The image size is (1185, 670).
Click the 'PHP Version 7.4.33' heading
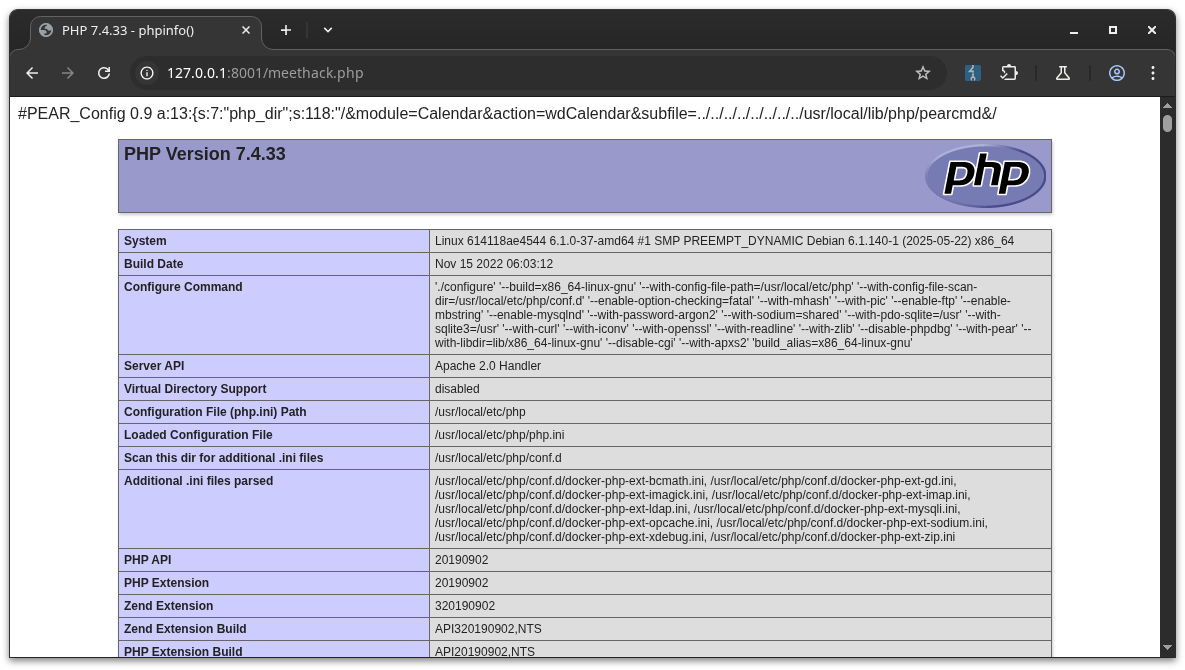[205, 154]
